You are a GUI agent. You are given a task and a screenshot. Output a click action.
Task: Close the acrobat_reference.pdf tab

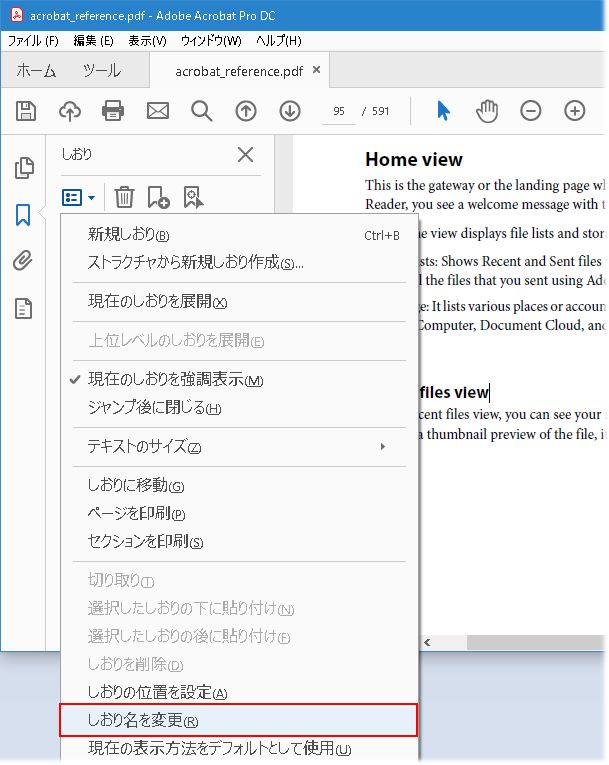click(x=316, y=70)
